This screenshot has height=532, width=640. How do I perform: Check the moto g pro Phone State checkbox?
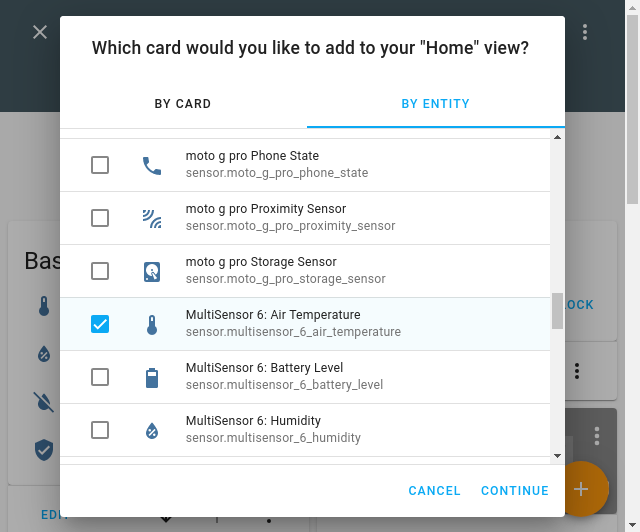pos(100,165)
